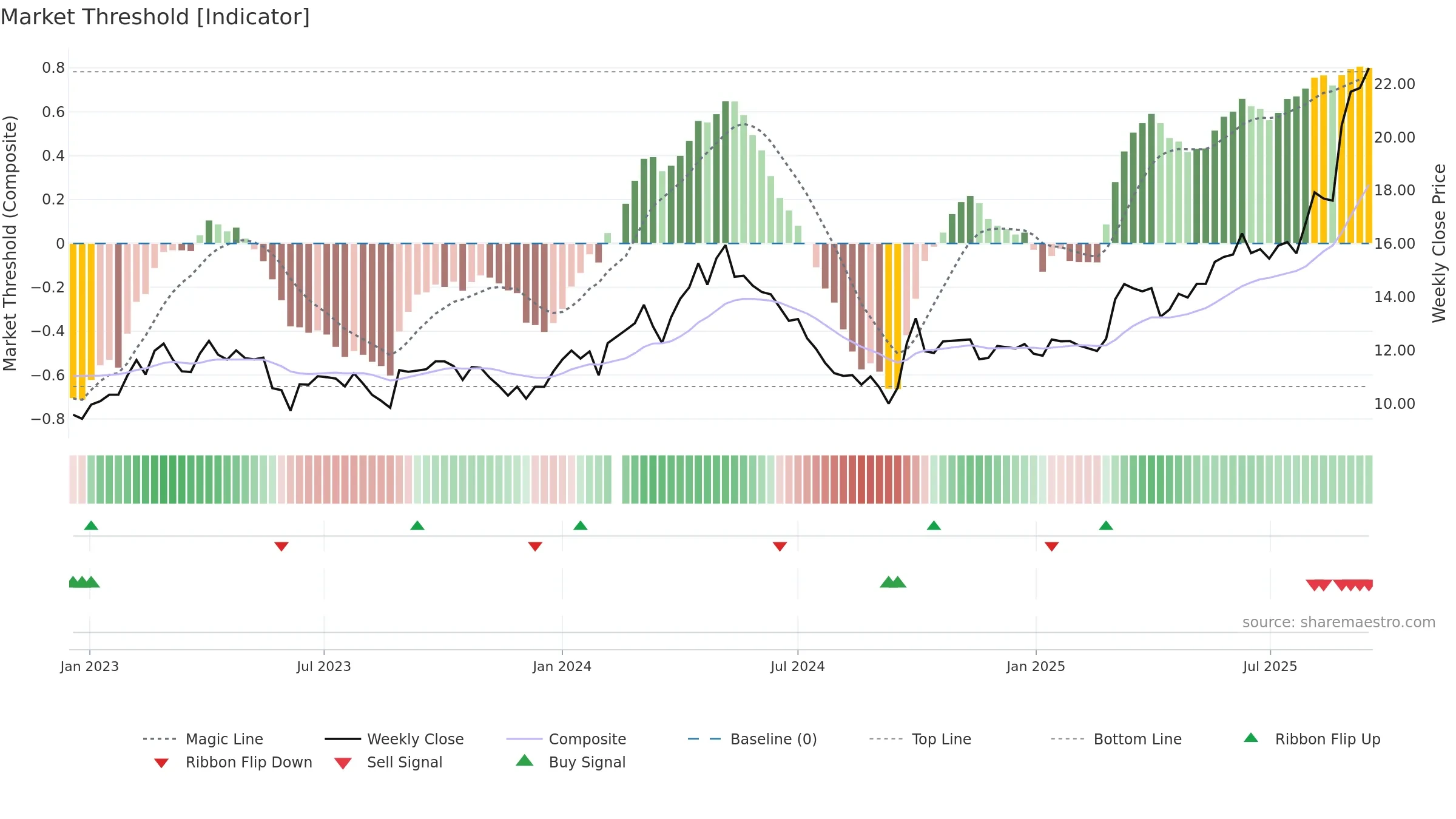Viewport: 1456px width, 819px height.
Task: Toggle the Weekly Close legend entry
Action: [x=394, y=739]
